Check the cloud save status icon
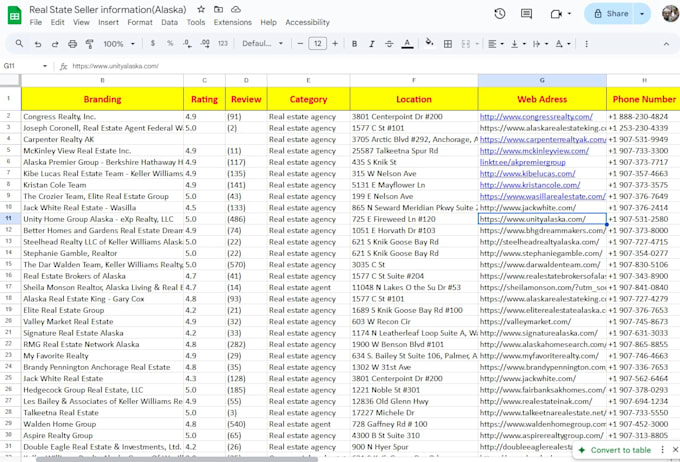Viewport: 680px width, 462px height. click(236, 9)
